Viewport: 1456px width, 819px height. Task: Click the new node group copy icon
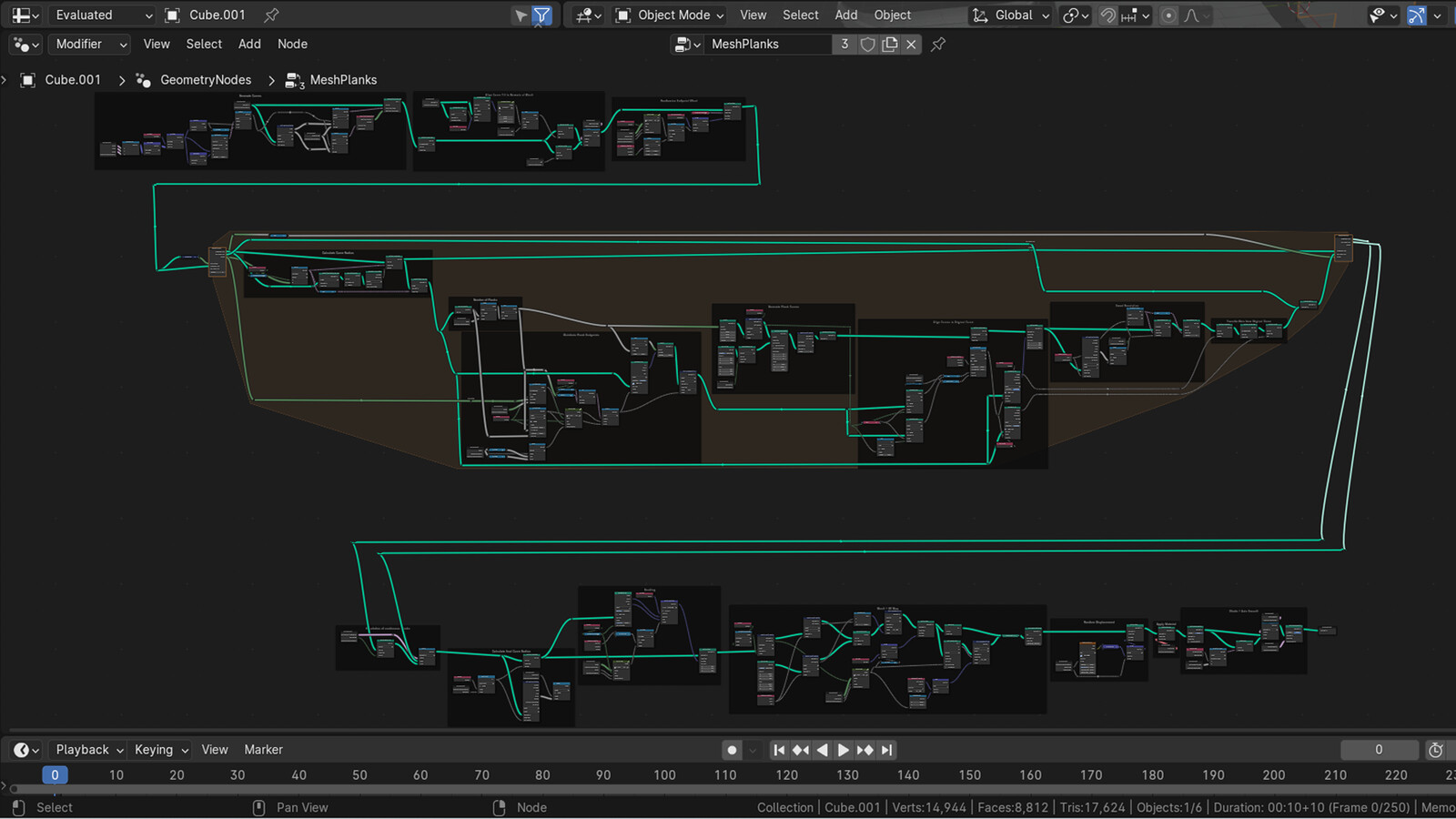pyautogui.click(x=889, y=44)
